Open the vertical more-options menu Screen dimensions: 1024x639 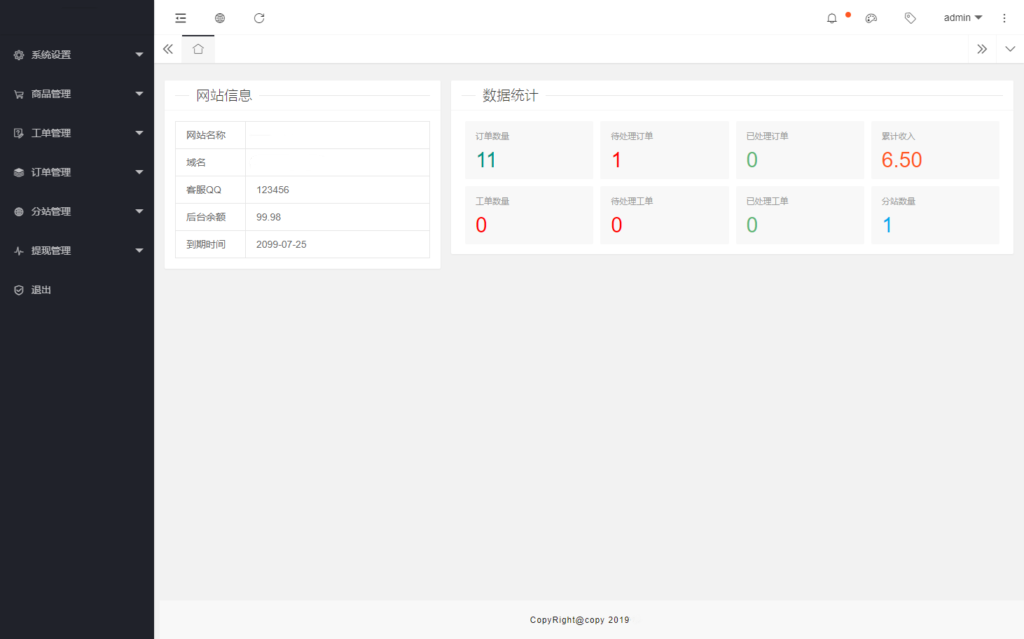(x=1004, y=18)
